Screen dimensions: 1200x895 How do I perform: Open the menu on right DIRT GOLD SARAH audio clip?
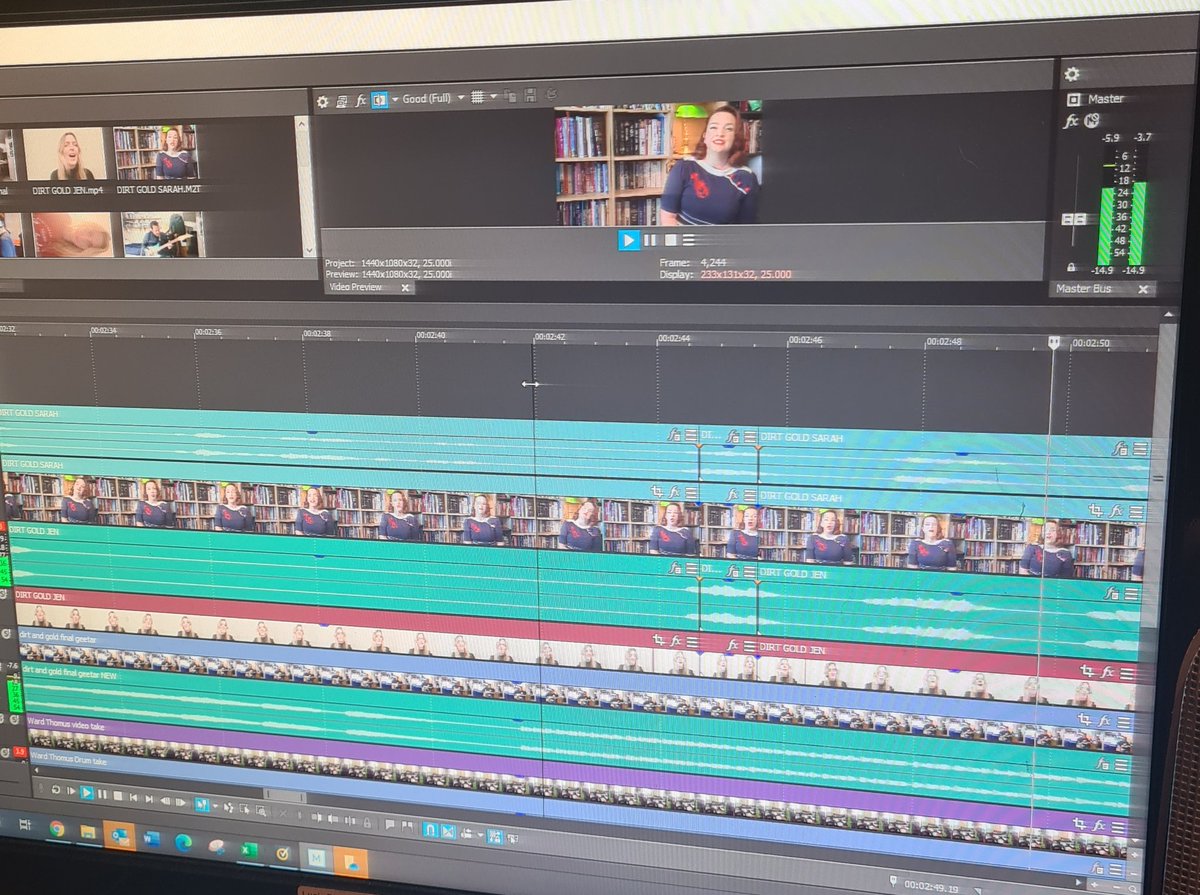[1141, 449]
